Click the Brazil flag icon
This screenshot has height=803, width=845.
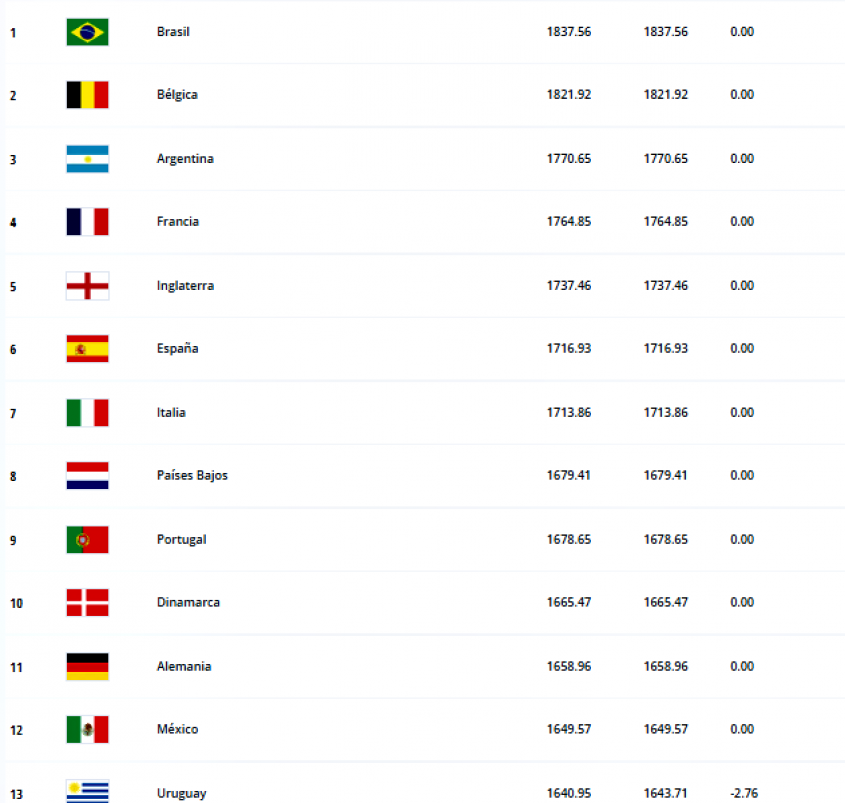click(x=87, y=32)
